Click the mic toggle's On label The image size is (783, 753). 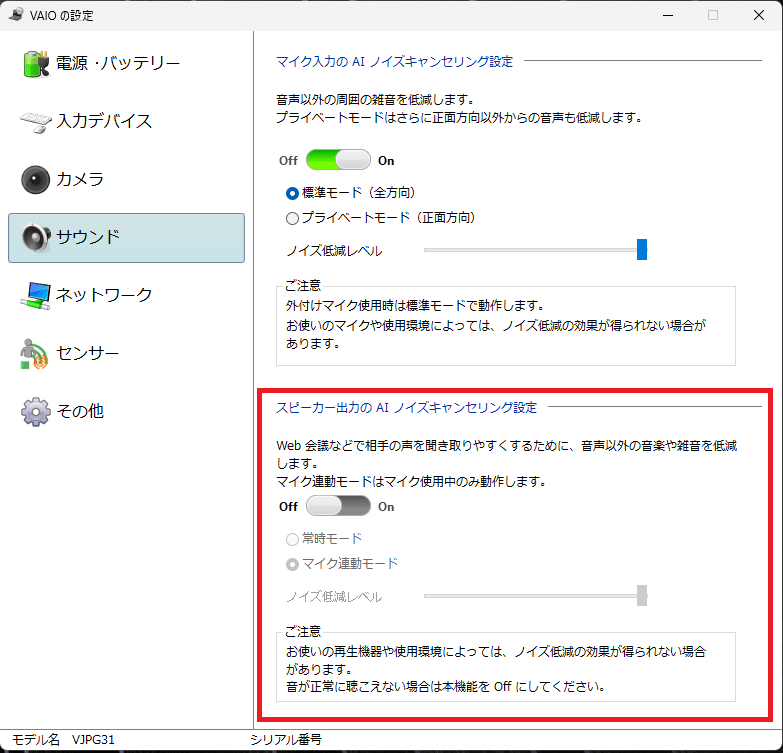(386, 161)
